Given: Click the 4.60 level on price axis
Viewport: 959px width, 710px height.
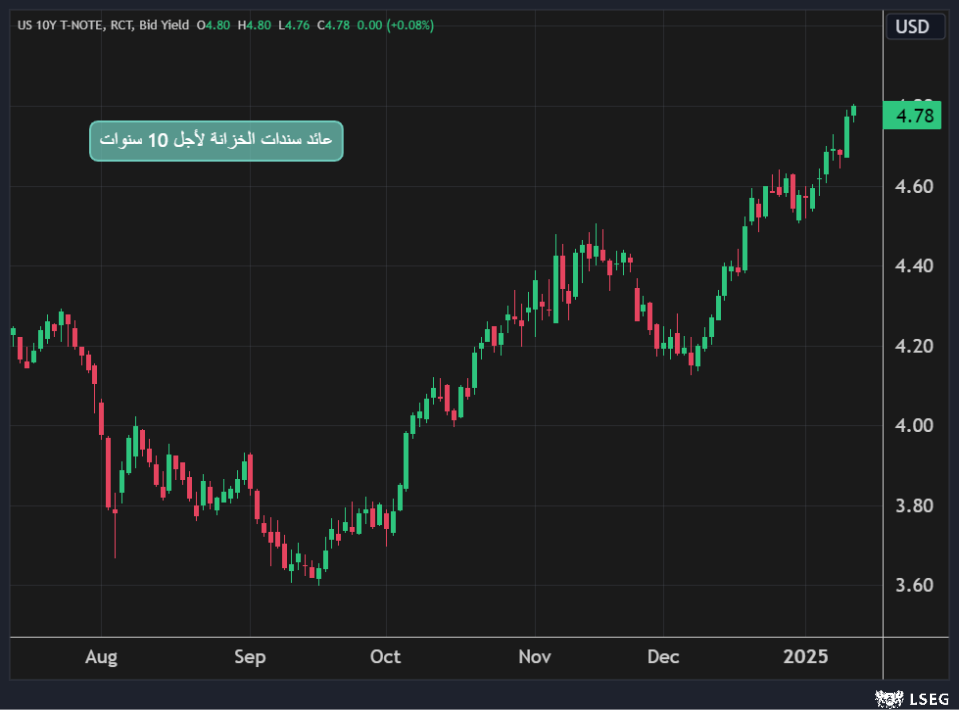Looking at the screenshot, I should [x=914, y=187].
